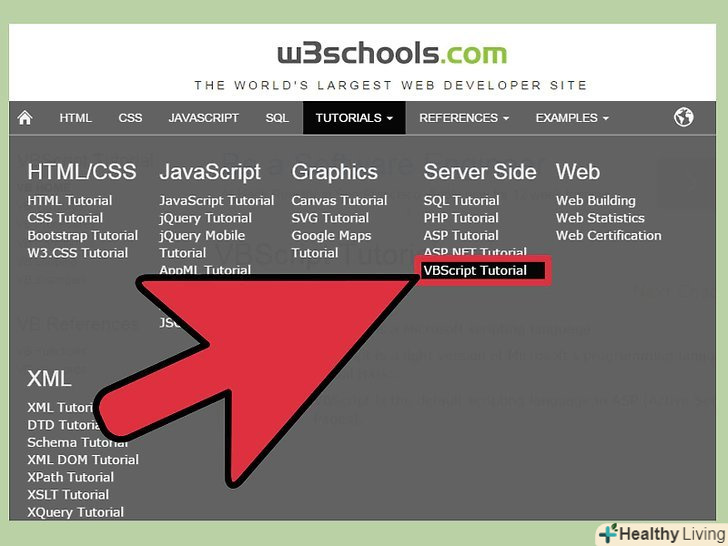The image size is (728, 546).
Task: Open the globe translate icon
Action: 683,117
